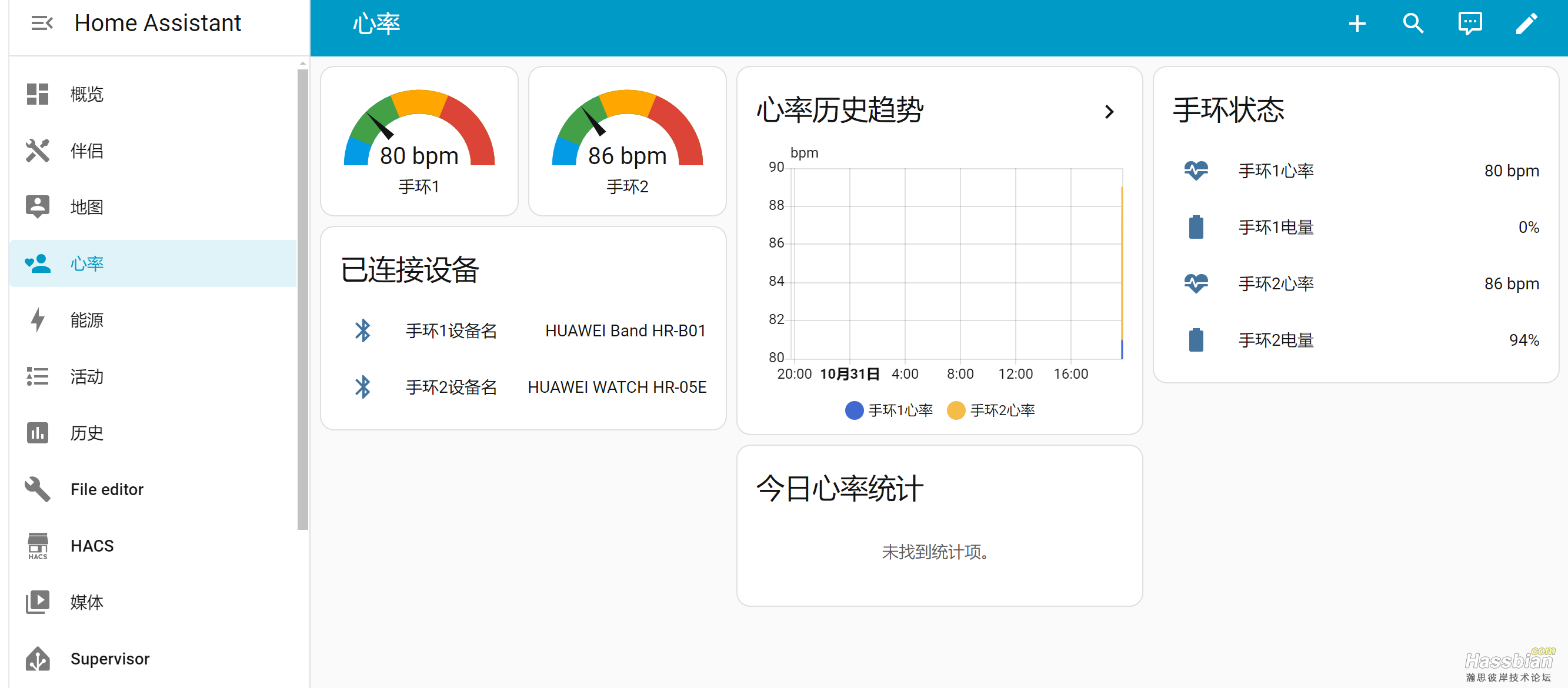Click the sidebar vertical scrollbar
The image size is (1568, 688).
(302, 298)
